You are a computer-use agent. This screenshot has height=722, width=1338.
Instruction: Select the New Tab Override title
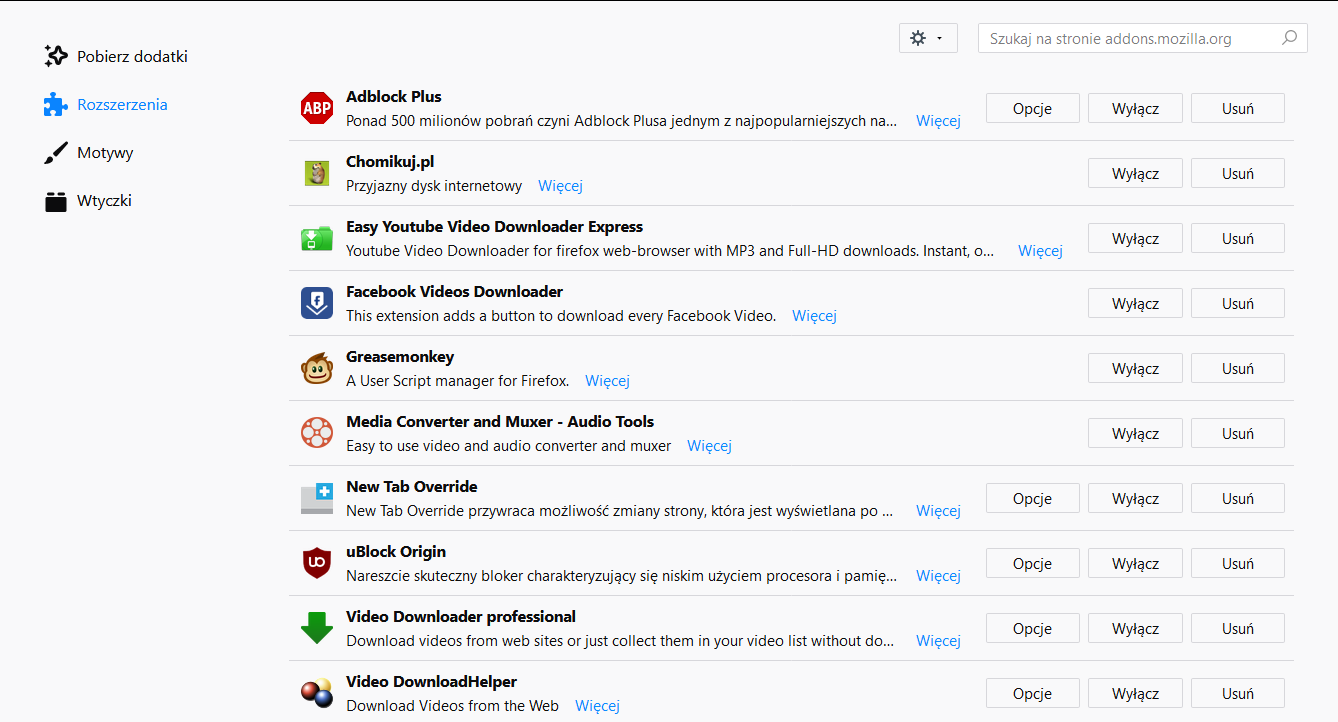[412, 487]
